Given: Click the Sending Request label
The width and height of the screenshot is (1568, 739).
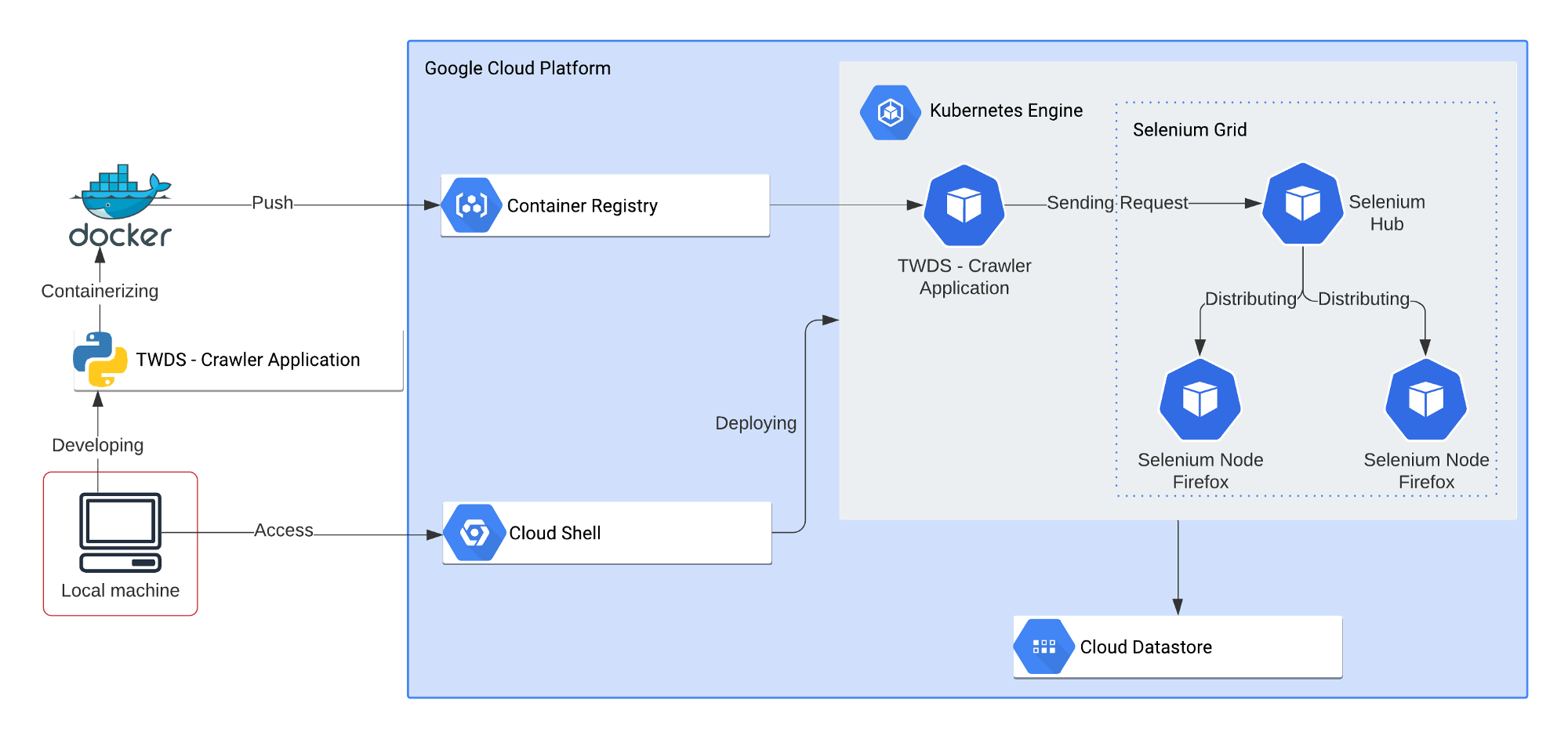Looking at the screenshot, I should (x=1118, y=203).
